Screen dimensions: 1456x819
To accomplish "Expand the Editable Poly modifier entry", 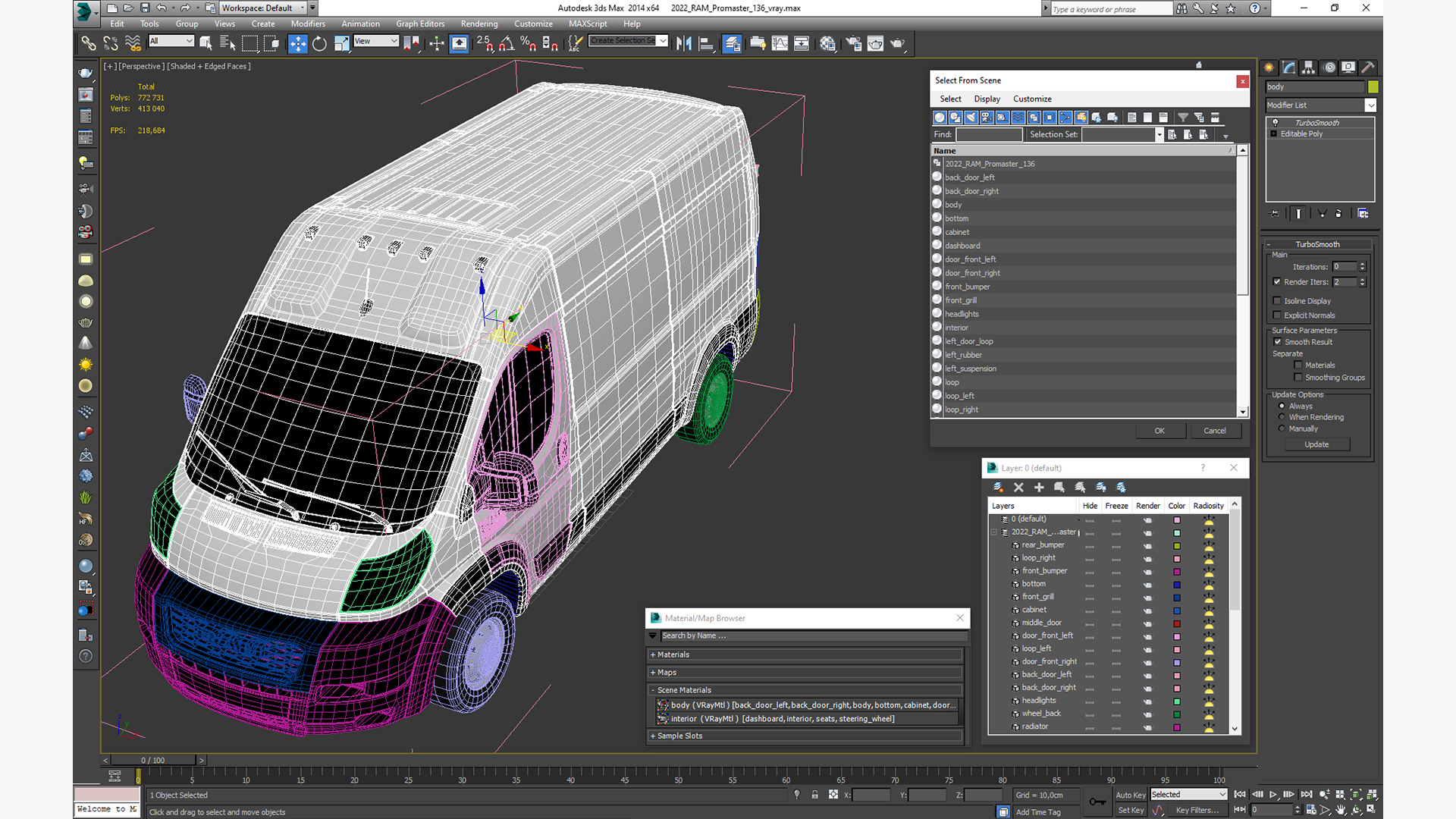I will (x=1274, y=134).
